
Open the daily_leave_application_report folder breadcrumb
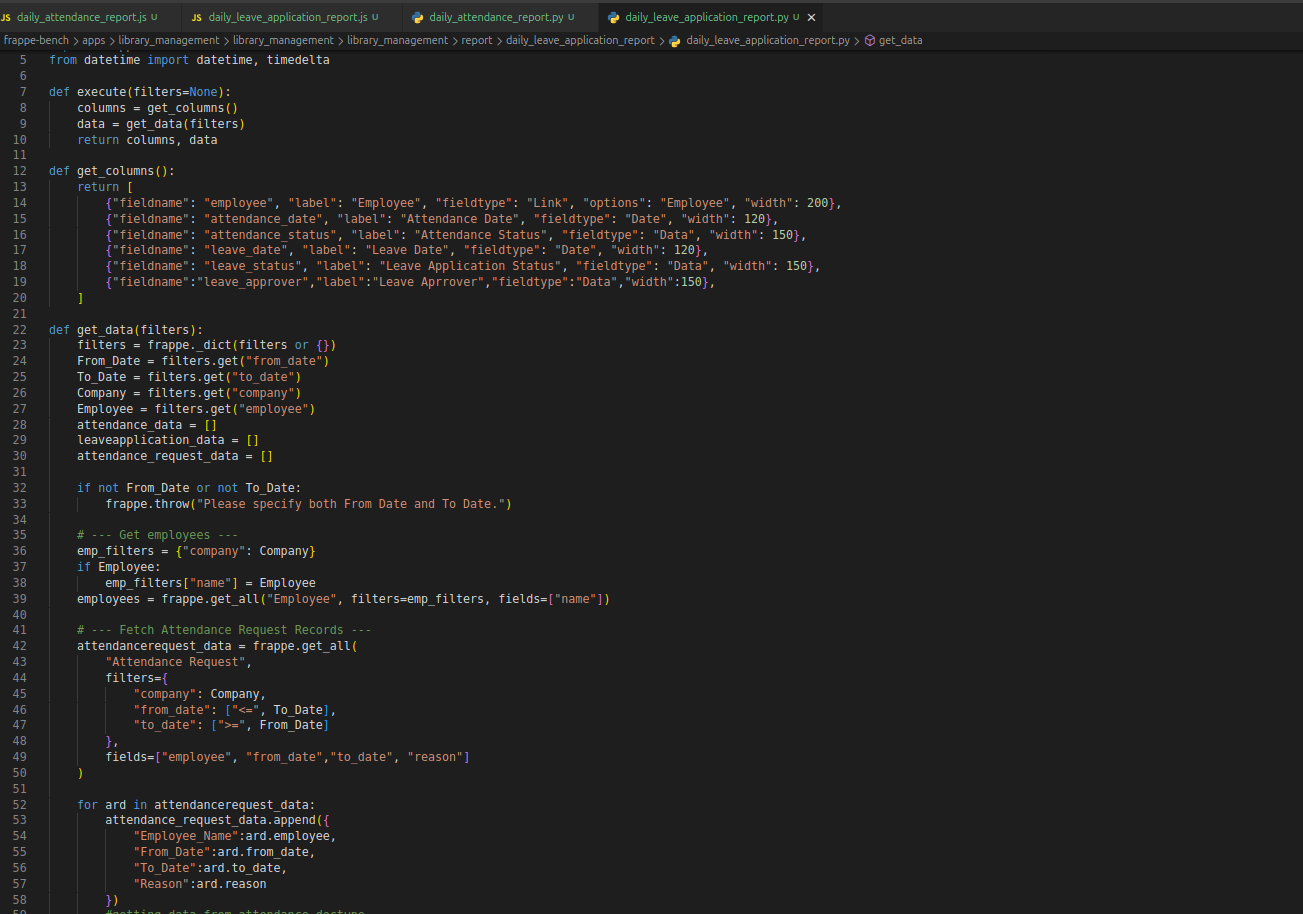(x=579, y=41)
